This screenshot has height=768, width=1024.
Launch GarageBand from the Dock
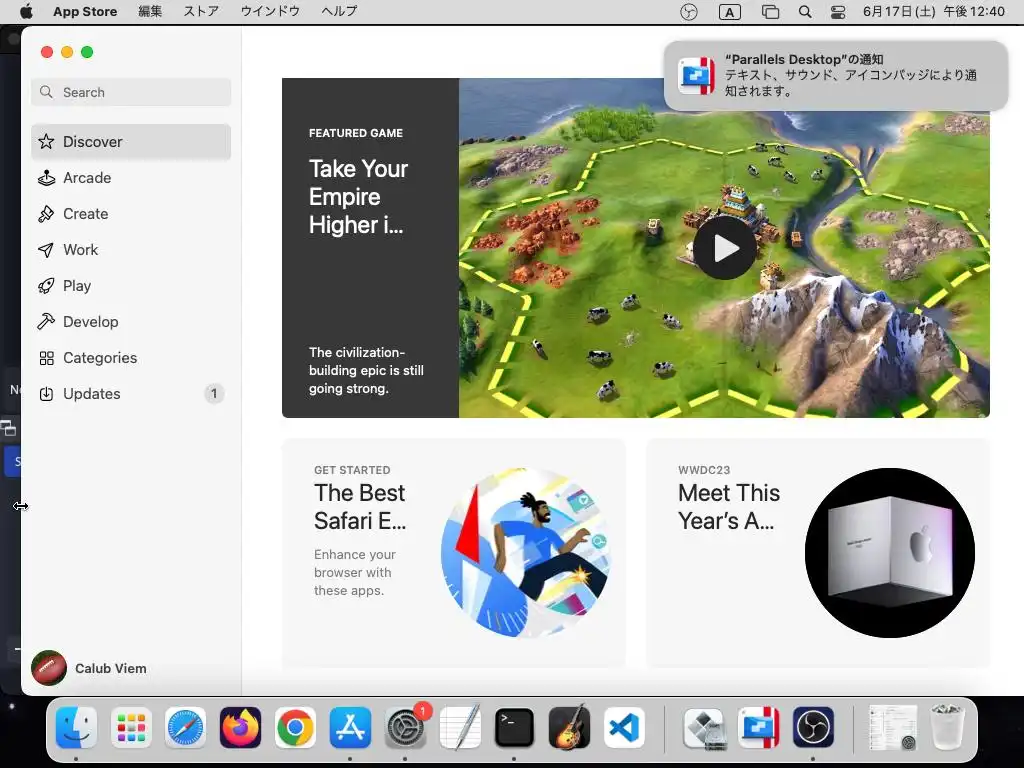tap(569, 728)
